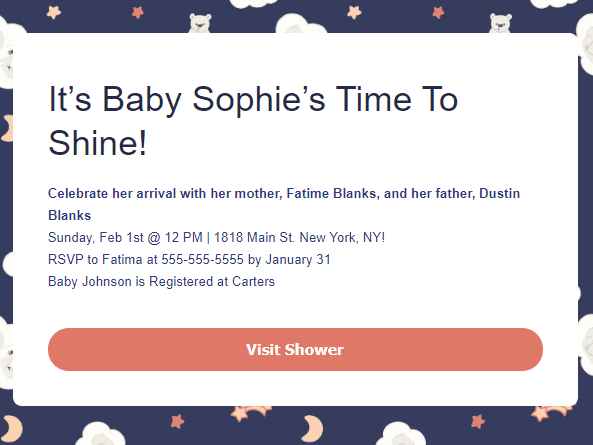The height and width of the screenshot is (445, 593).
Task: Click the Visit Shower button
Action: pyautogui.click(x=295, y=349)
